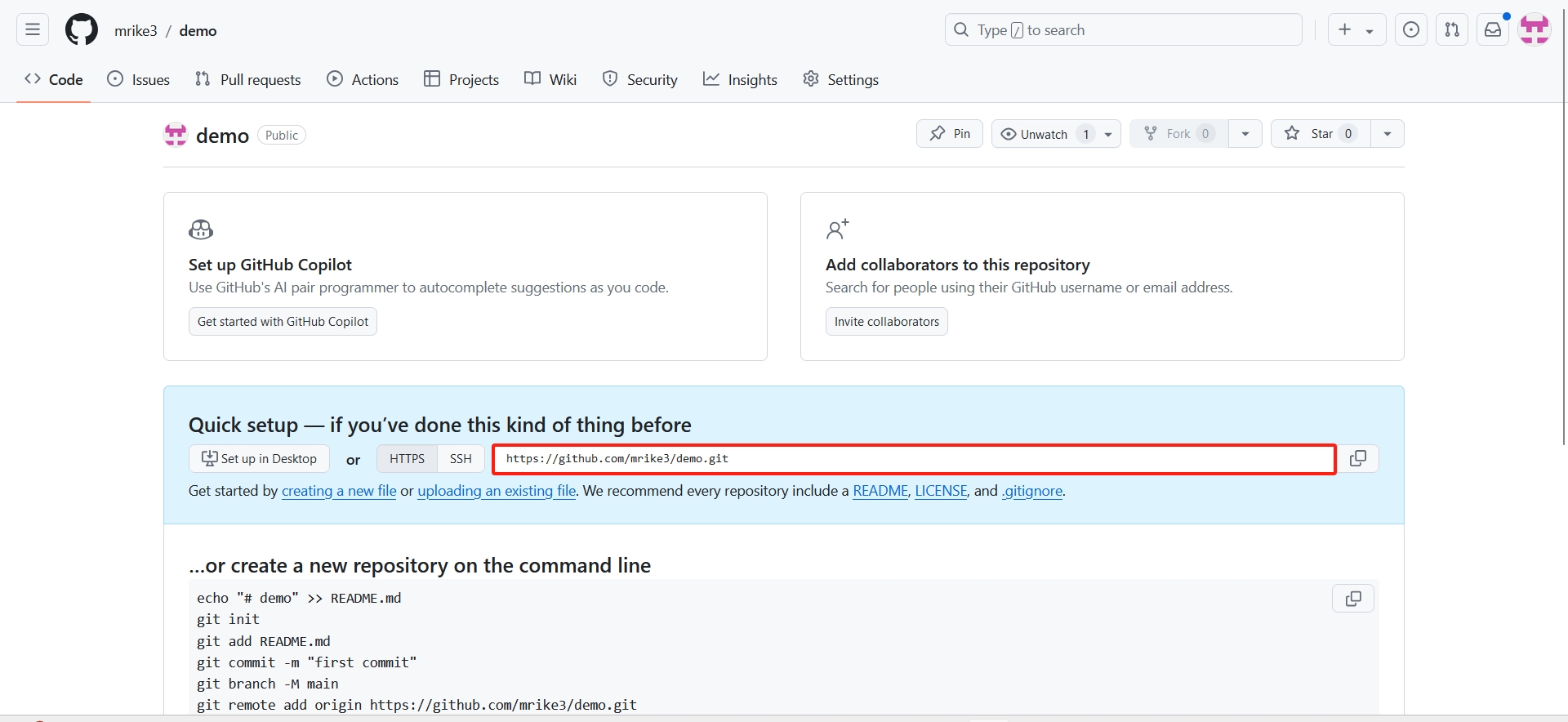
Task: Click the page vertical scrollbar
Action: (x=1563, y=245)
